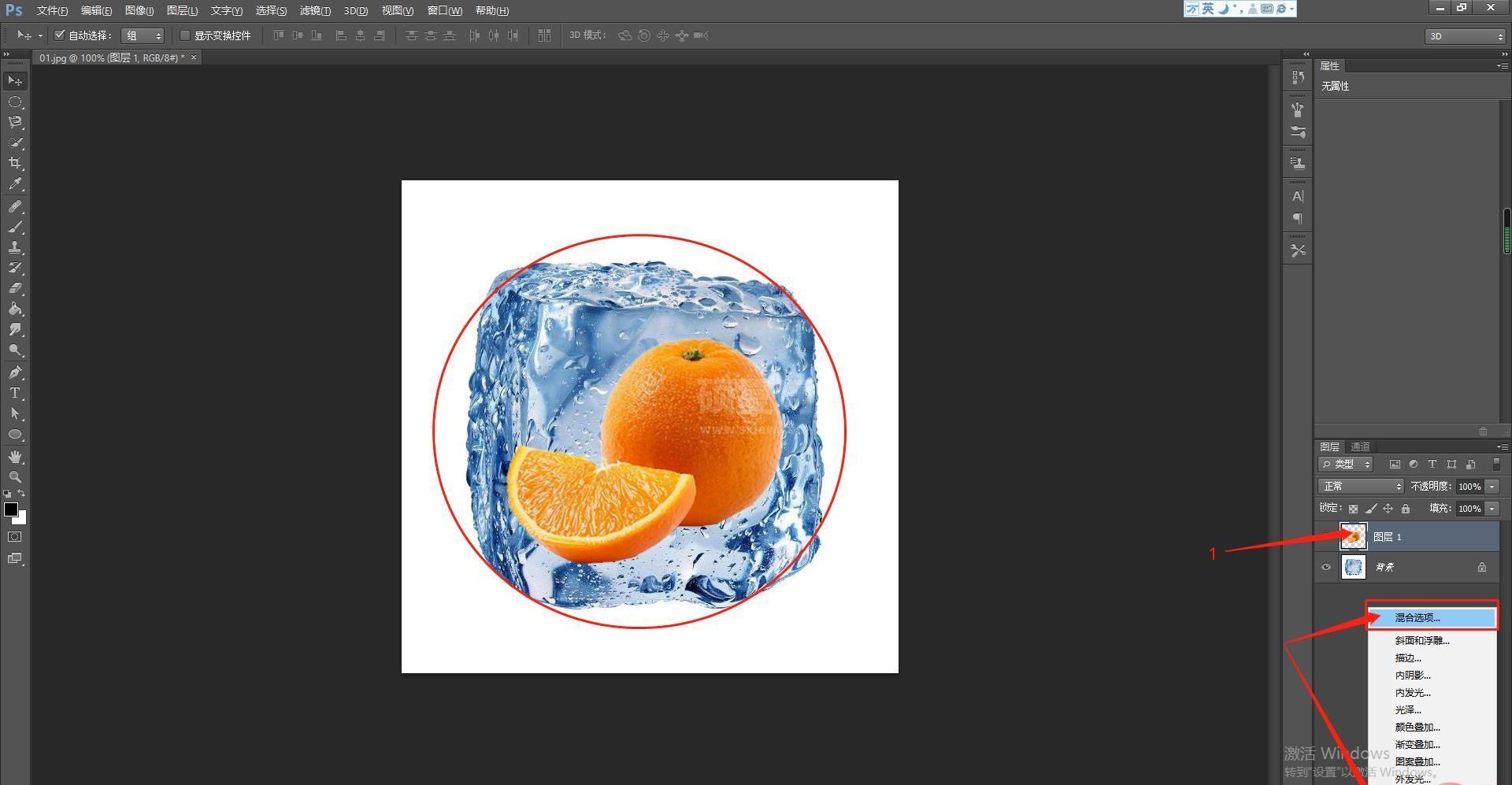This screenshot has height=785, width=1512.
Task: Filter layers by shape layer icon
Action: [1451, 465]
